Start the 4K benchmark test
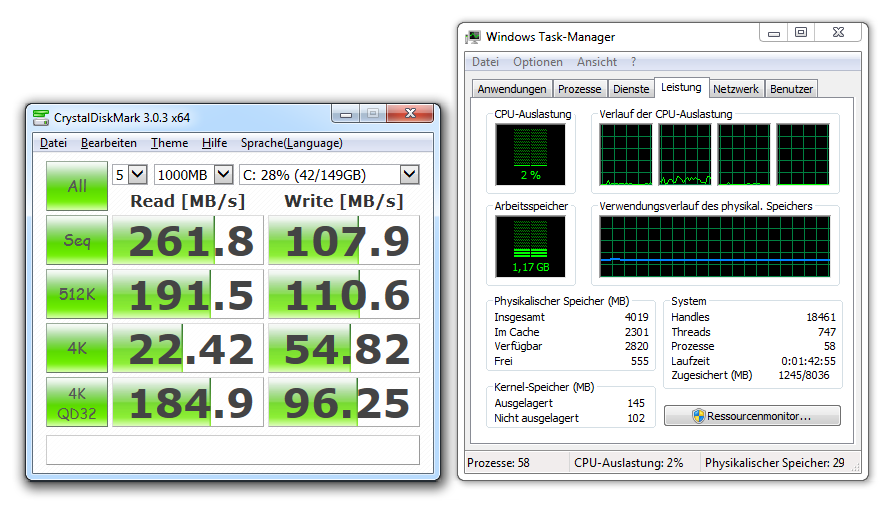Viewport: 894px width, 531px height. (77, 348)
